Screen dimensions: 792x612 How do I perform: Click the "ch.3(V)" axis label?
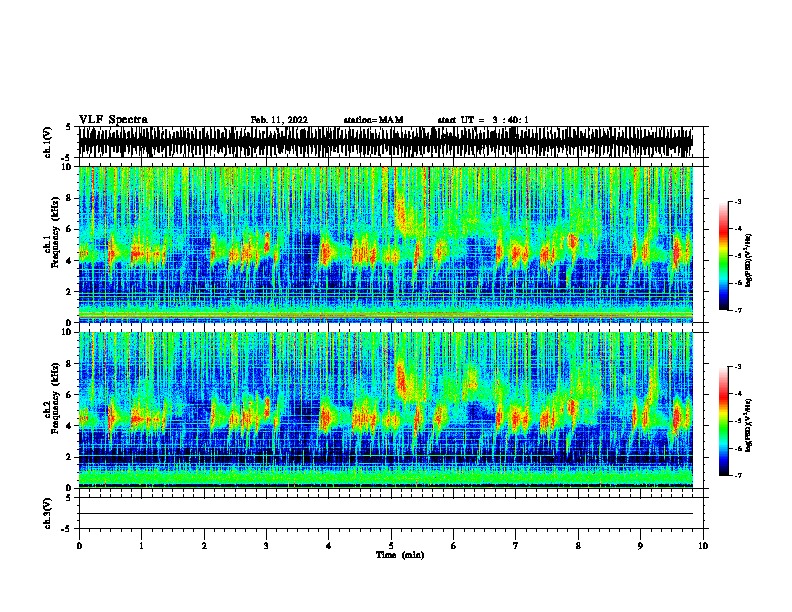pyautogui.click(x=47, y=513)
